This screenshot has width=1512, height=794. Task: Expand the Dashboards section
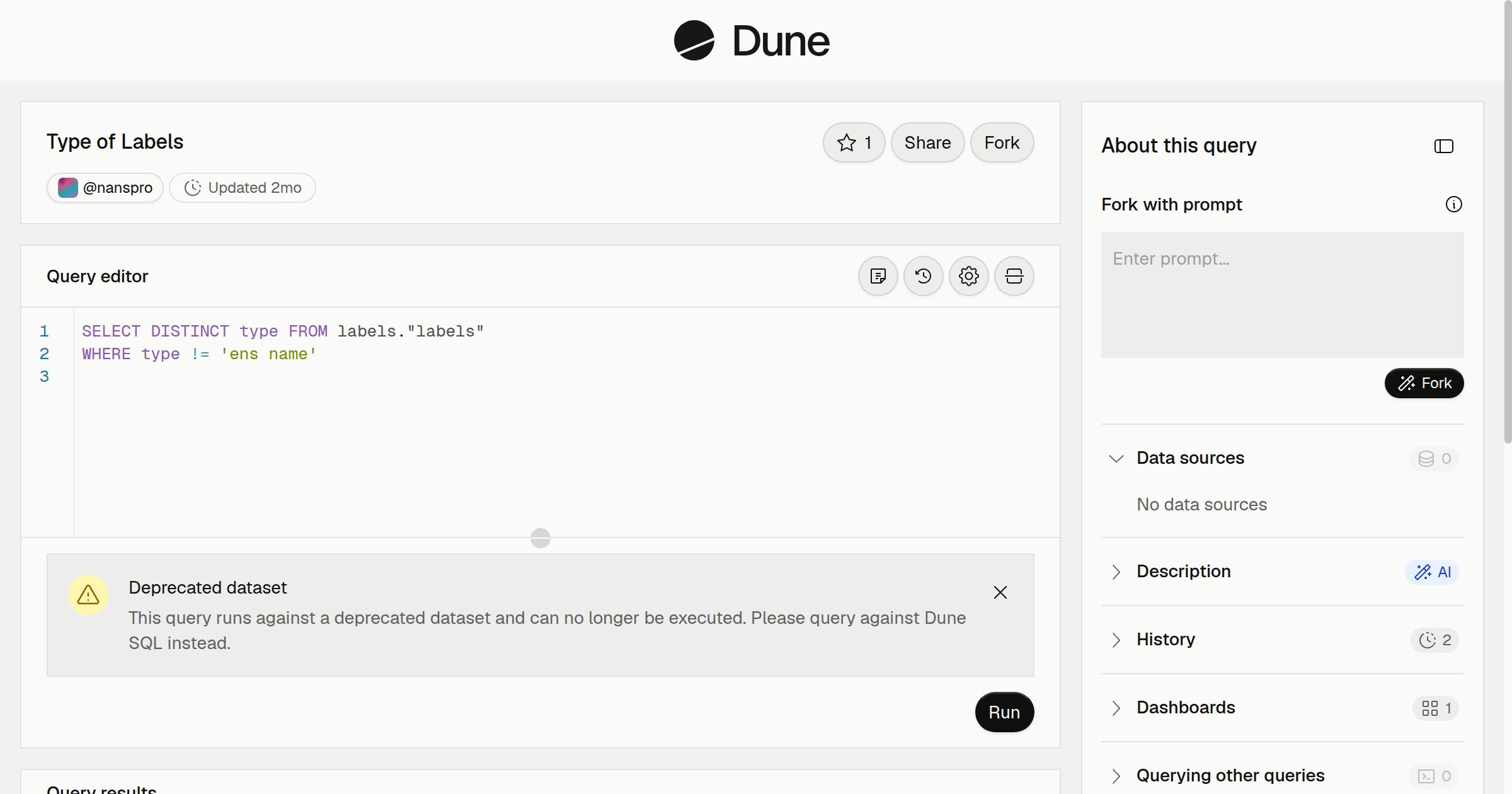click(x=1116, y=708)
